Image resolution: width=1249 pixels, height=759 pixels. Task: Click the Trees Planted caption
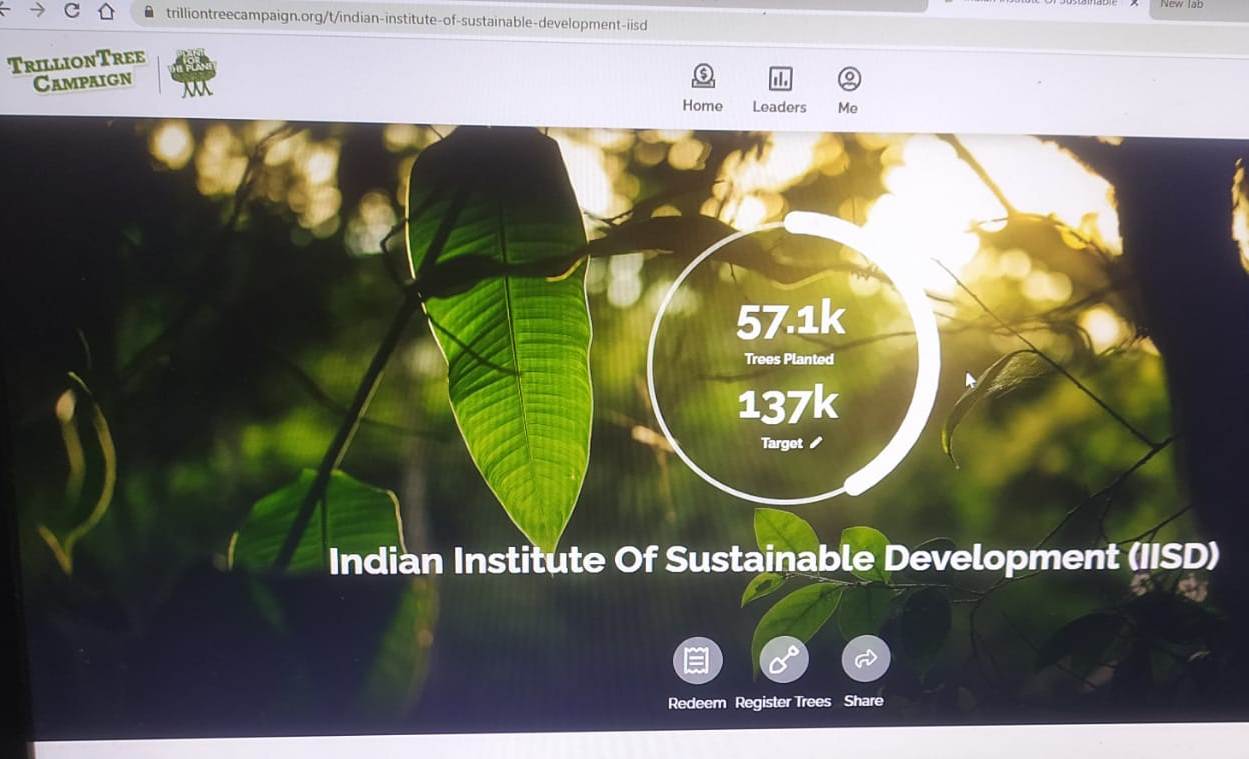coord(789,359)
